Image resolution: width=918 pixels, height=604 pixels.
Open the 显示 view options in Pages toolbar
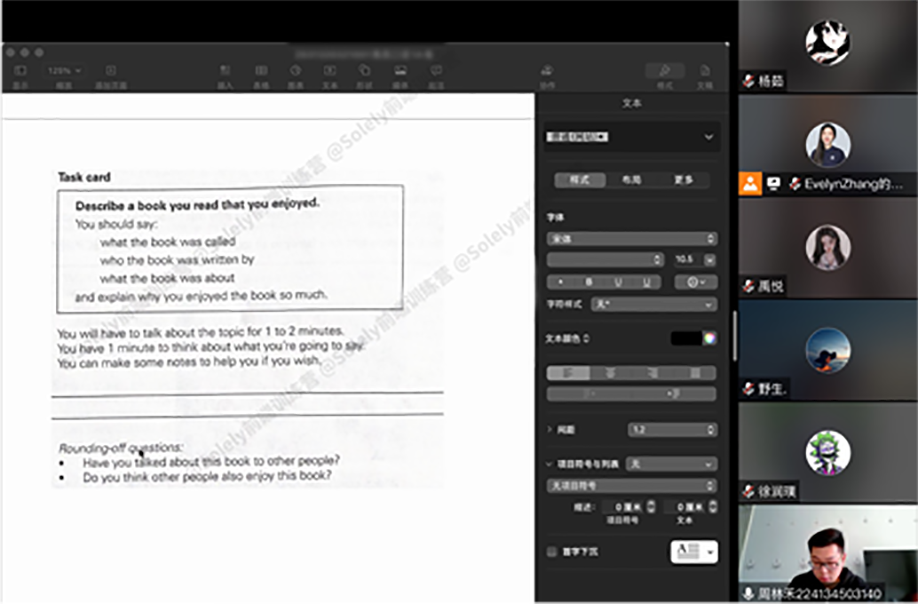[20, 71]
